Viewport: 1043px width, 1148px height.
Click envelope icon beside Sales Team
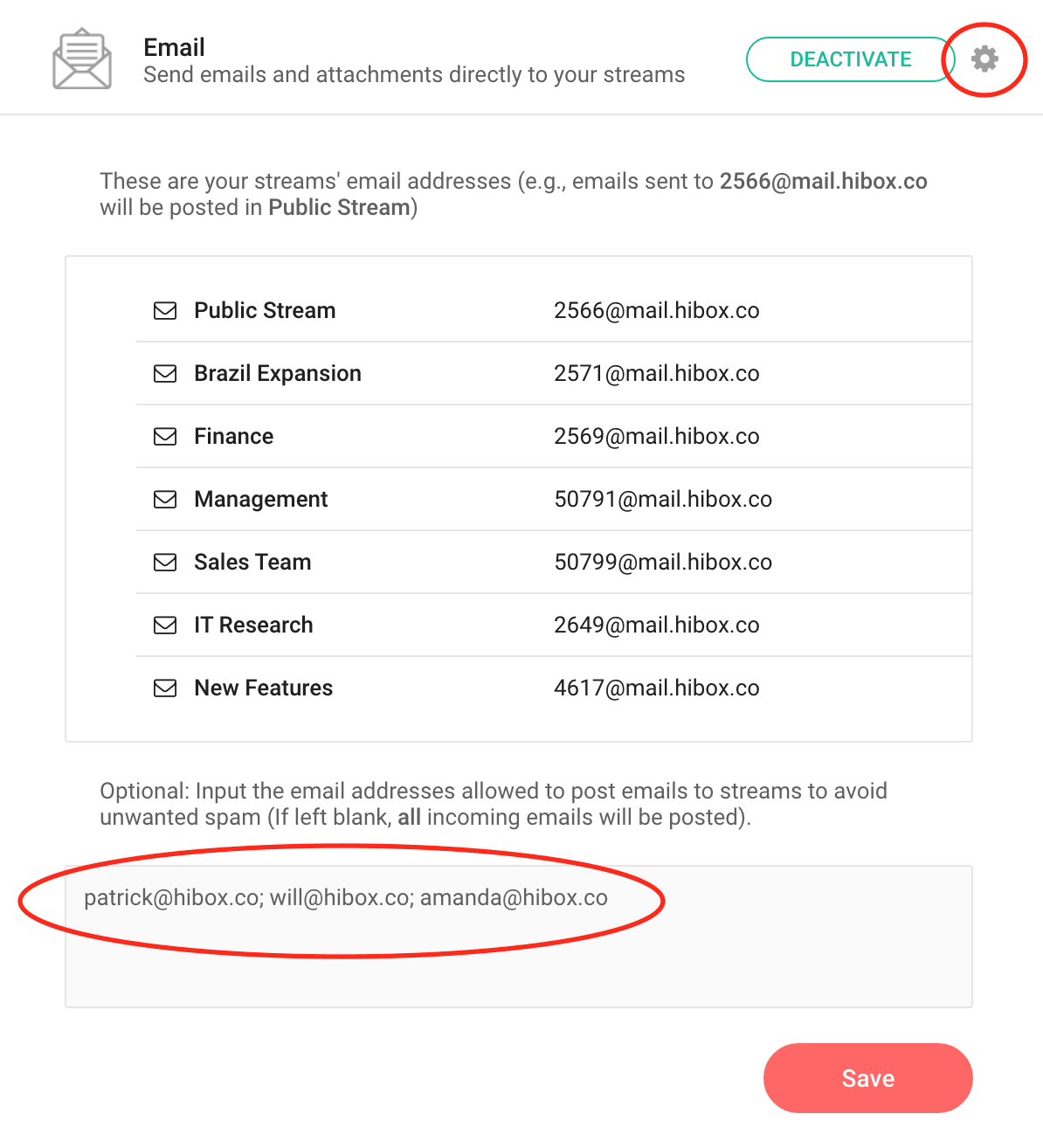click(x=165, y=563)
